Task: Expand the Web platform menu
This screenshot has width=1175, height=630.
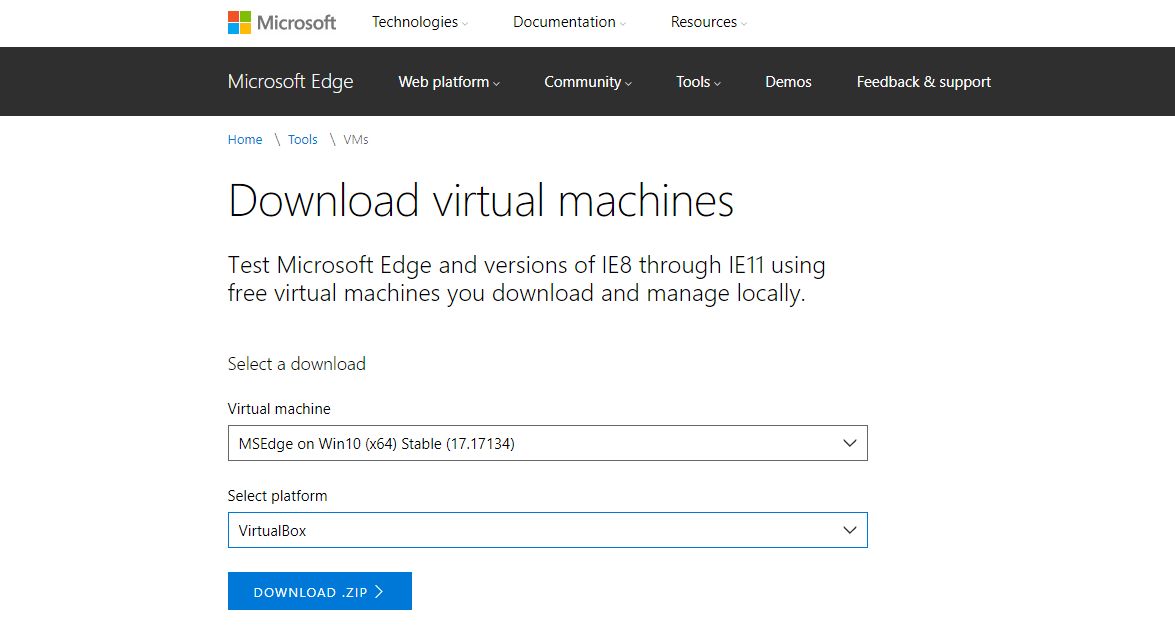Action: click(x=449, y=82)
